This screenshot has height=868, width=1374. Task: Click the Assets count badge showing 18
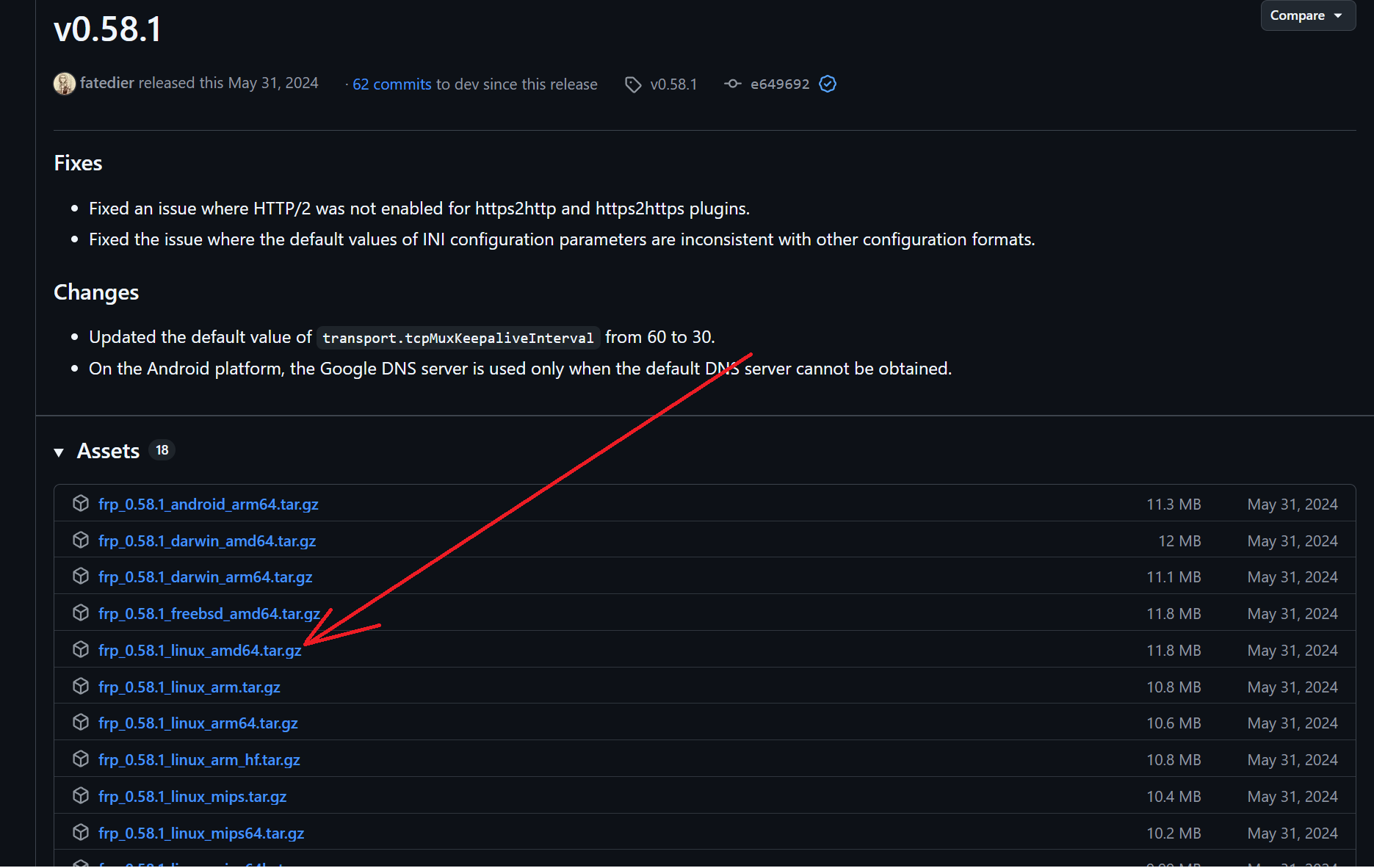tap(162, 450)
